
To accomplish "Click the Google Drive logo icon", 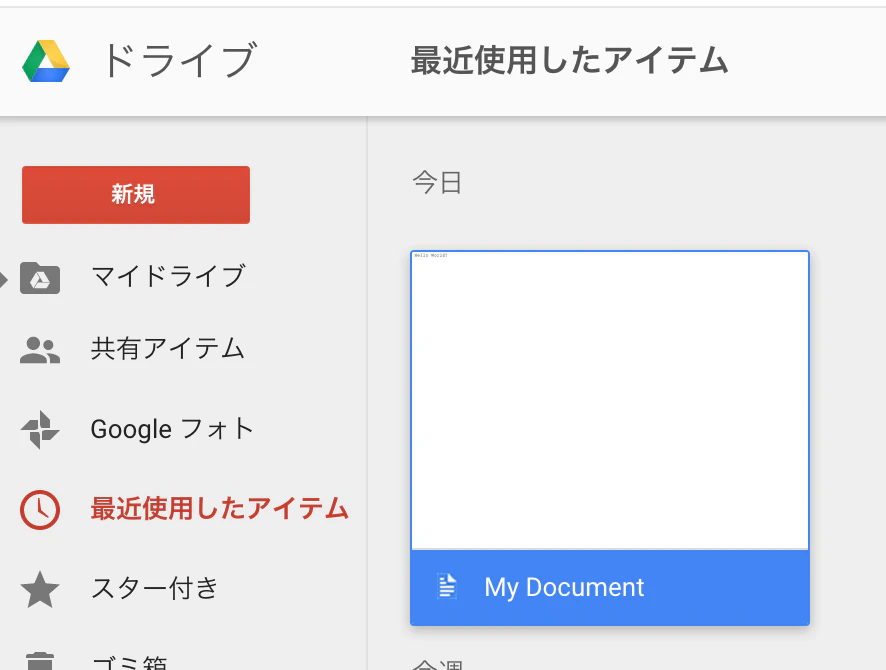I will click(46, 61).
